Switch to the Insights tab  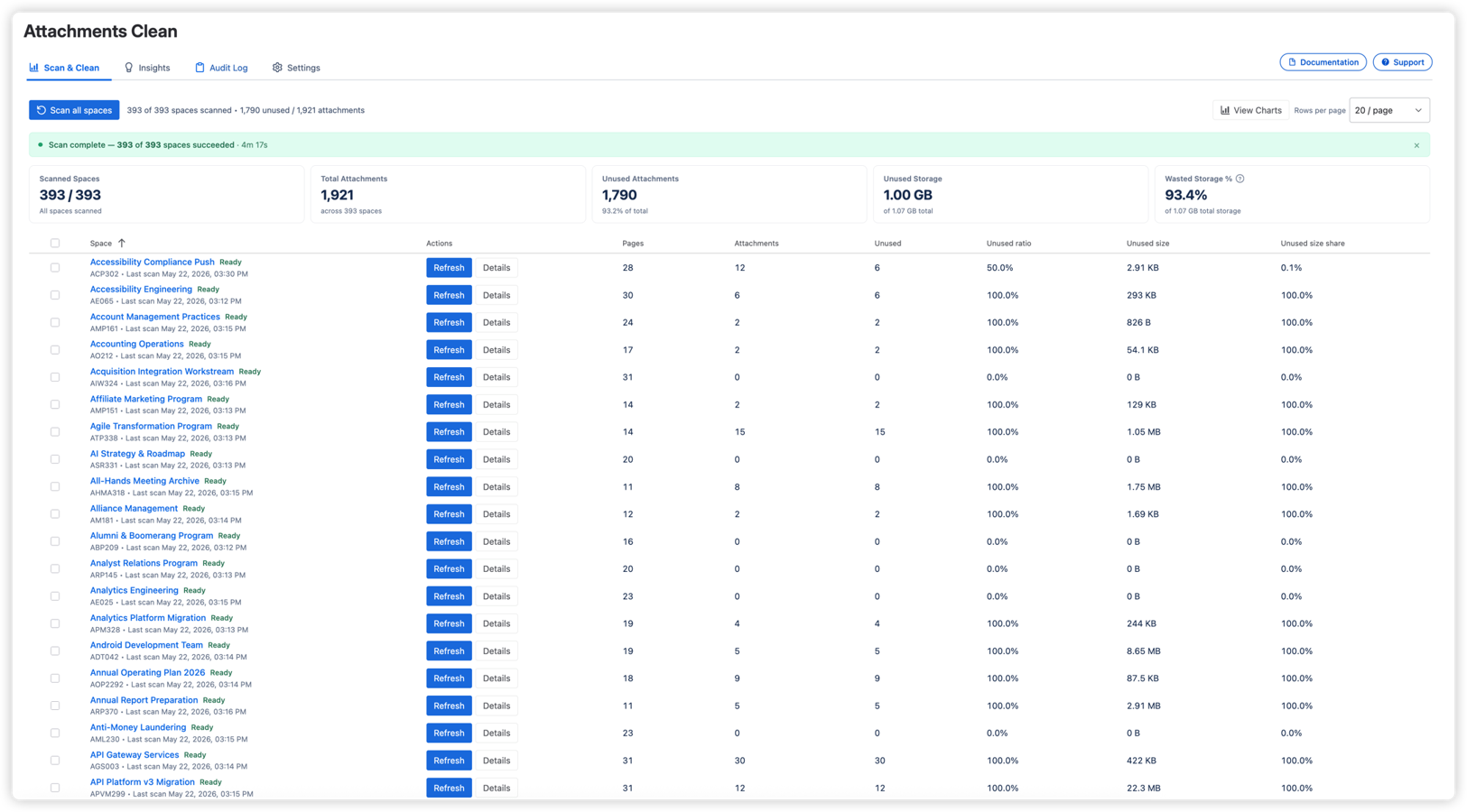coord(147,68)
